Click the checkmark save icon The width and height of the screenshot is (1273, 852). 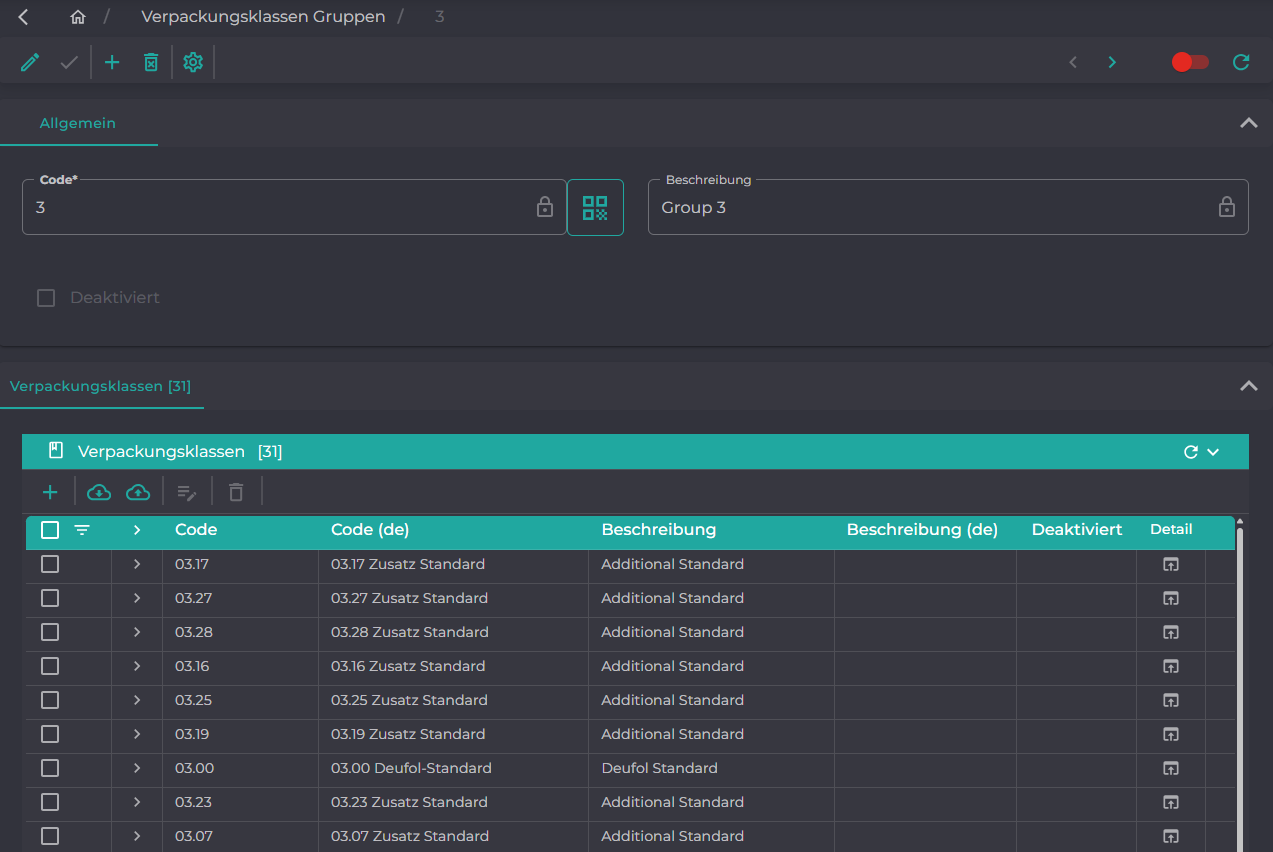click(69, 62)
